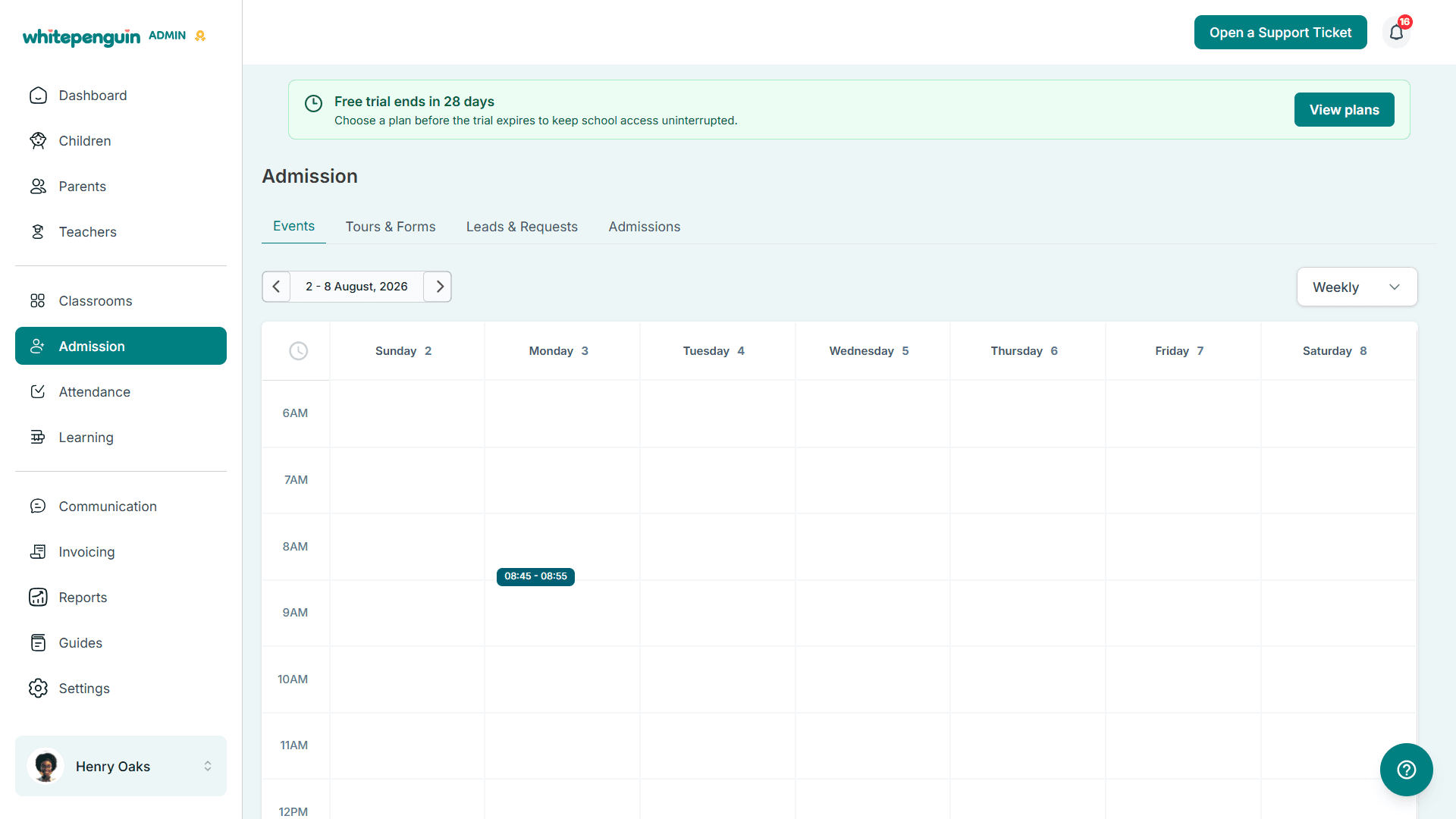Switch to the Leads & Requests tab
This screenshot has width=1456, height=819.
click(x=522, y=227)
